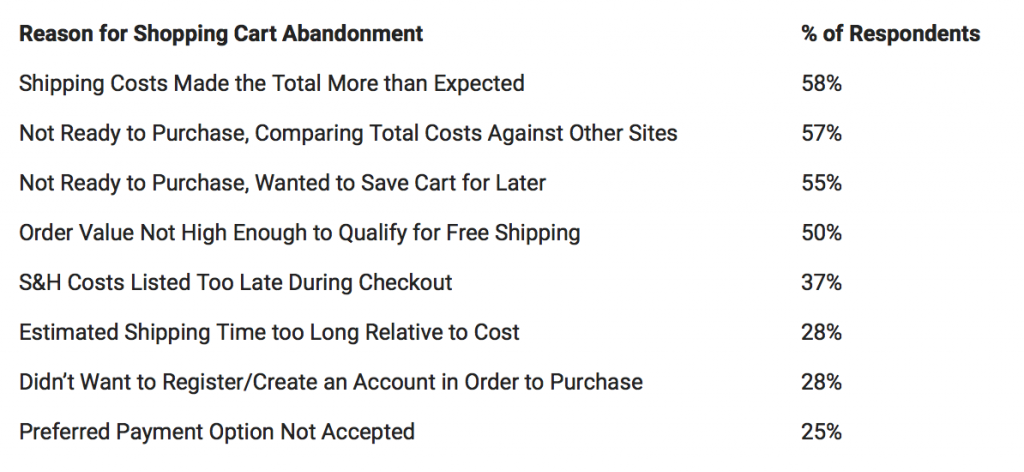Select 'Estimated Shipping Time too Long' row text
The width and height of the screenshot is (1024, 472).
(269, 332)
